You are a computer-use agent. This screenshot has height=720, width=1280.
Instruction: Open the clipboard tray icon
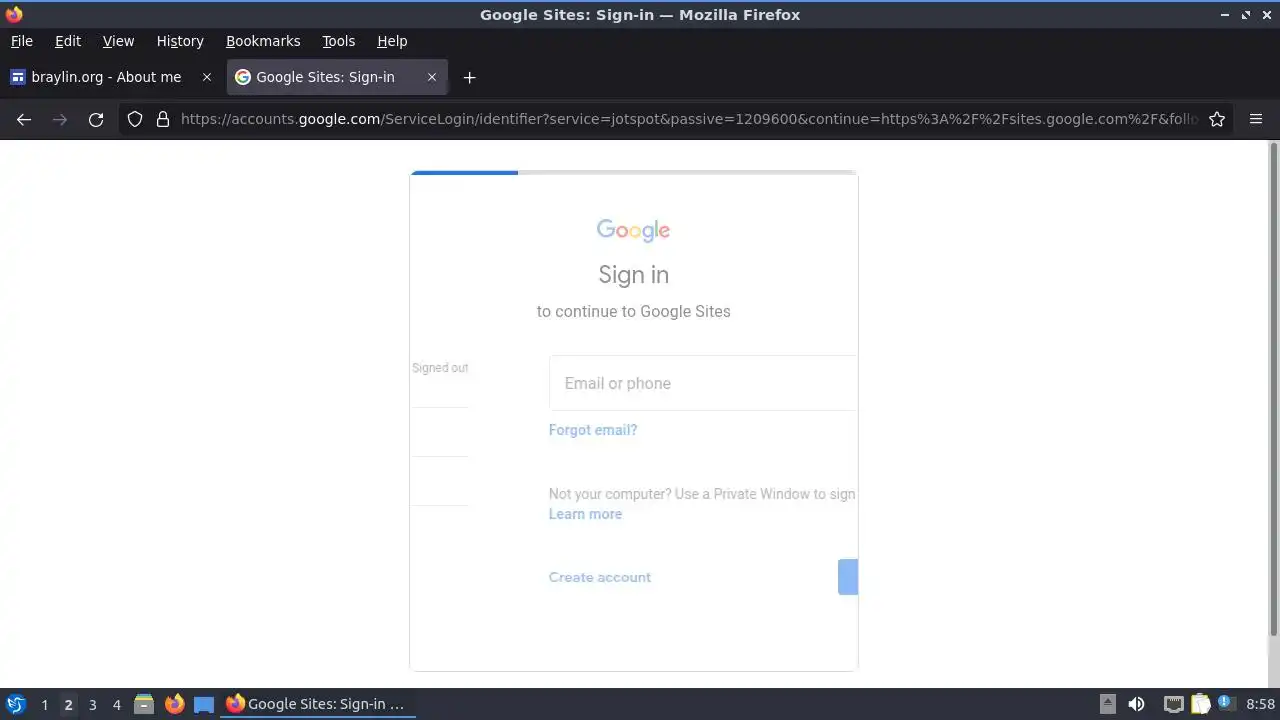pos(1200,704)
